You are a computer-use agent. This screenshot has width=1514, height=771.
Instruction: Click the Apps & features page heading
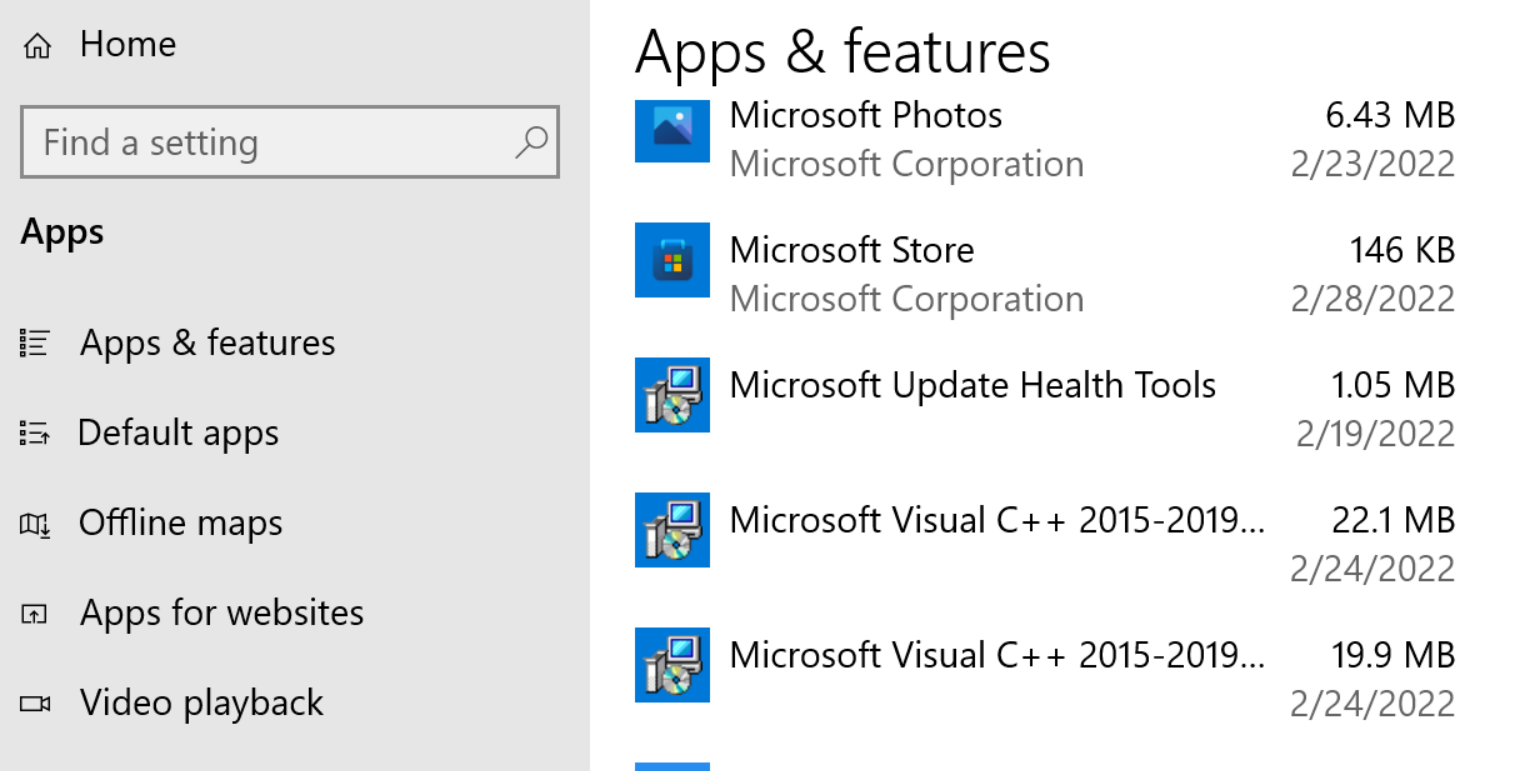click(843, 52)
